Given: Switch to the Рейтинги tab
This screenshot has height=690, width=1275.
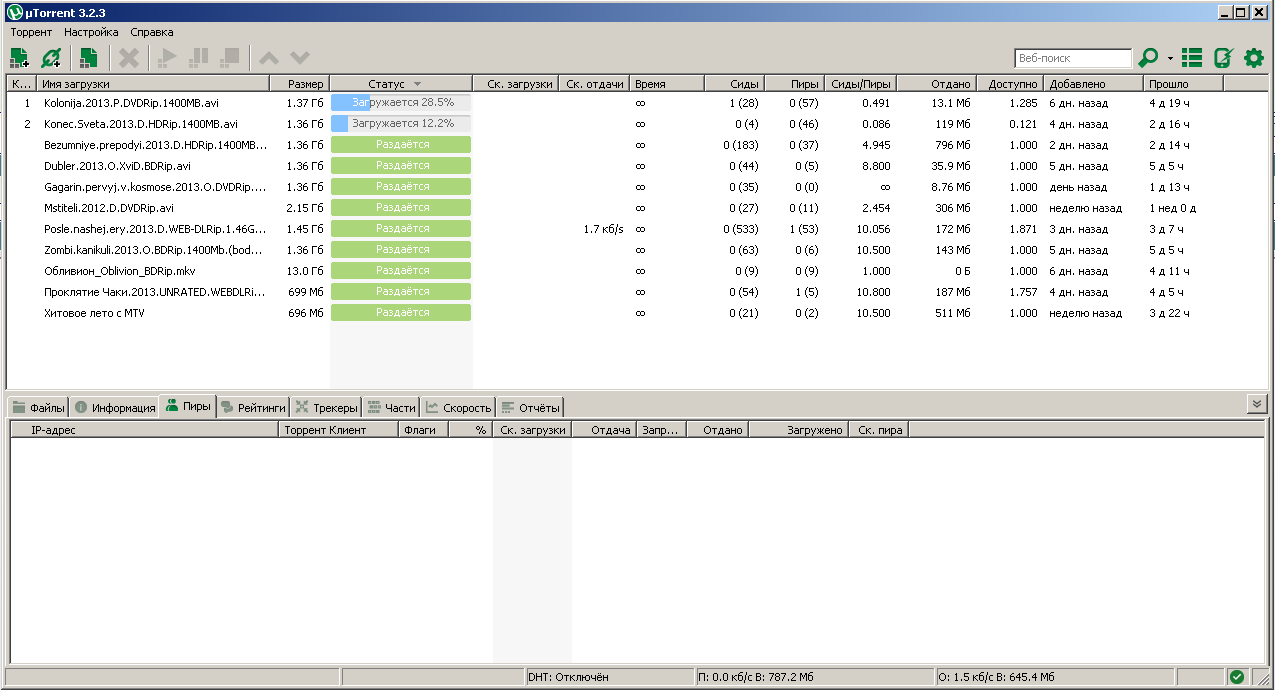Looking at the screenshot, I should coord(254,407).
